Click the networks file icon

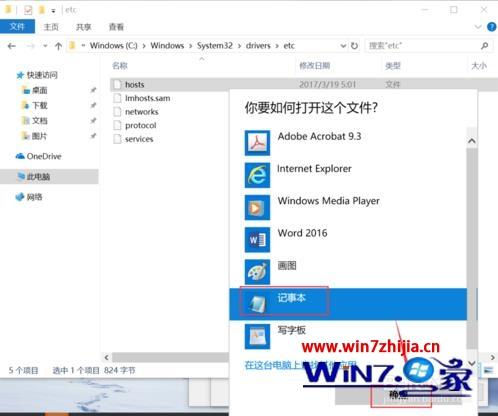(117, 112)
